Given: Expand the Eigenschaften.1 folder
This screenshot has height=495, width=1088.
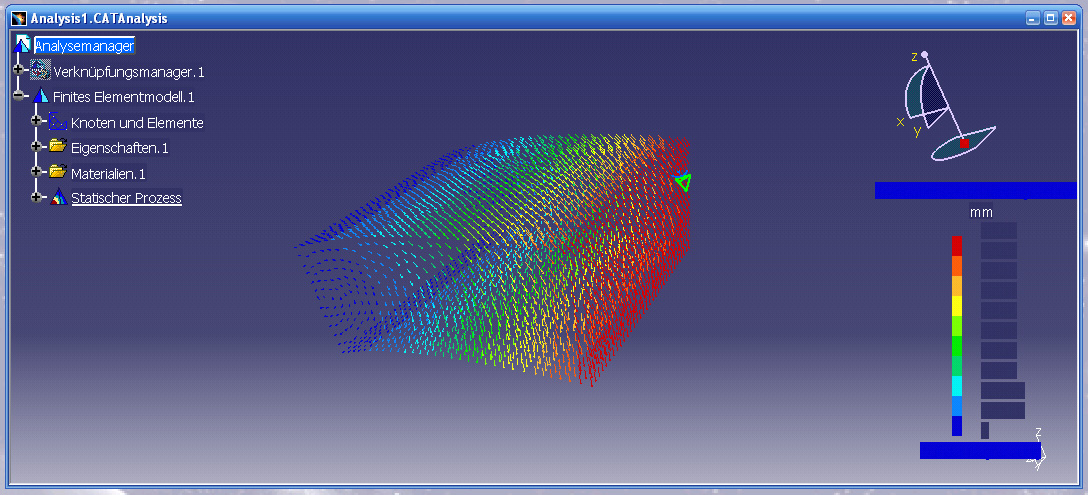Looking at the screenshot, I should coord(37,146).
